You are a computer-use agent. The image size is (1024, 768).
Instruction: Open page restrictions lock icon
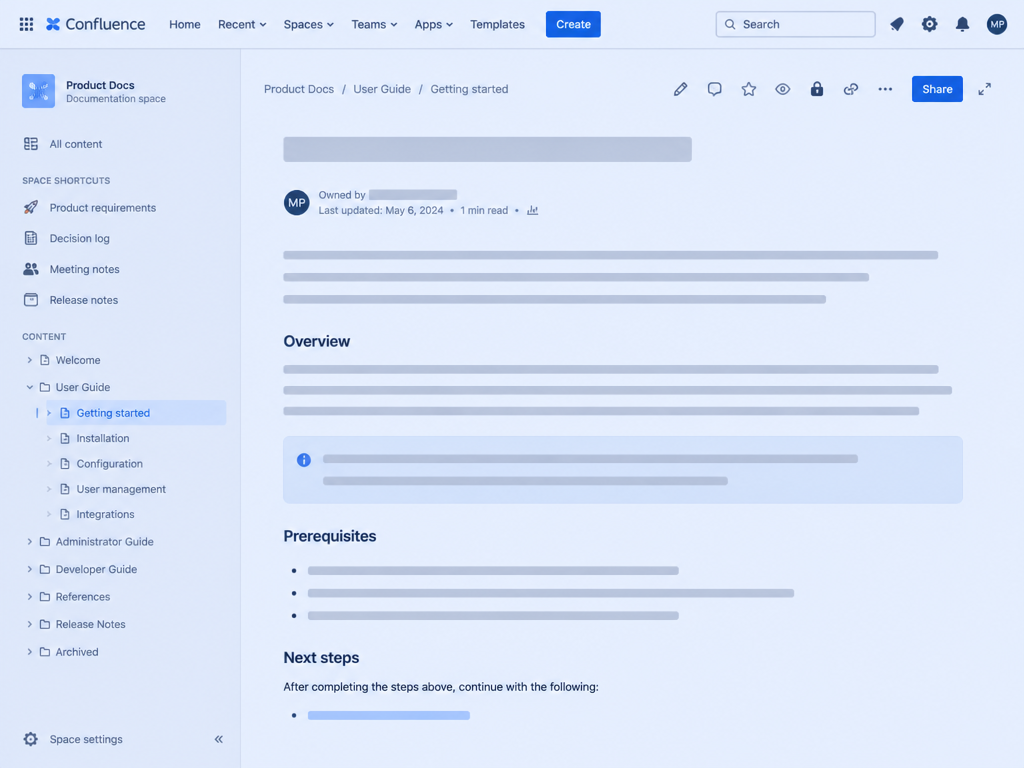pos(816,89)
